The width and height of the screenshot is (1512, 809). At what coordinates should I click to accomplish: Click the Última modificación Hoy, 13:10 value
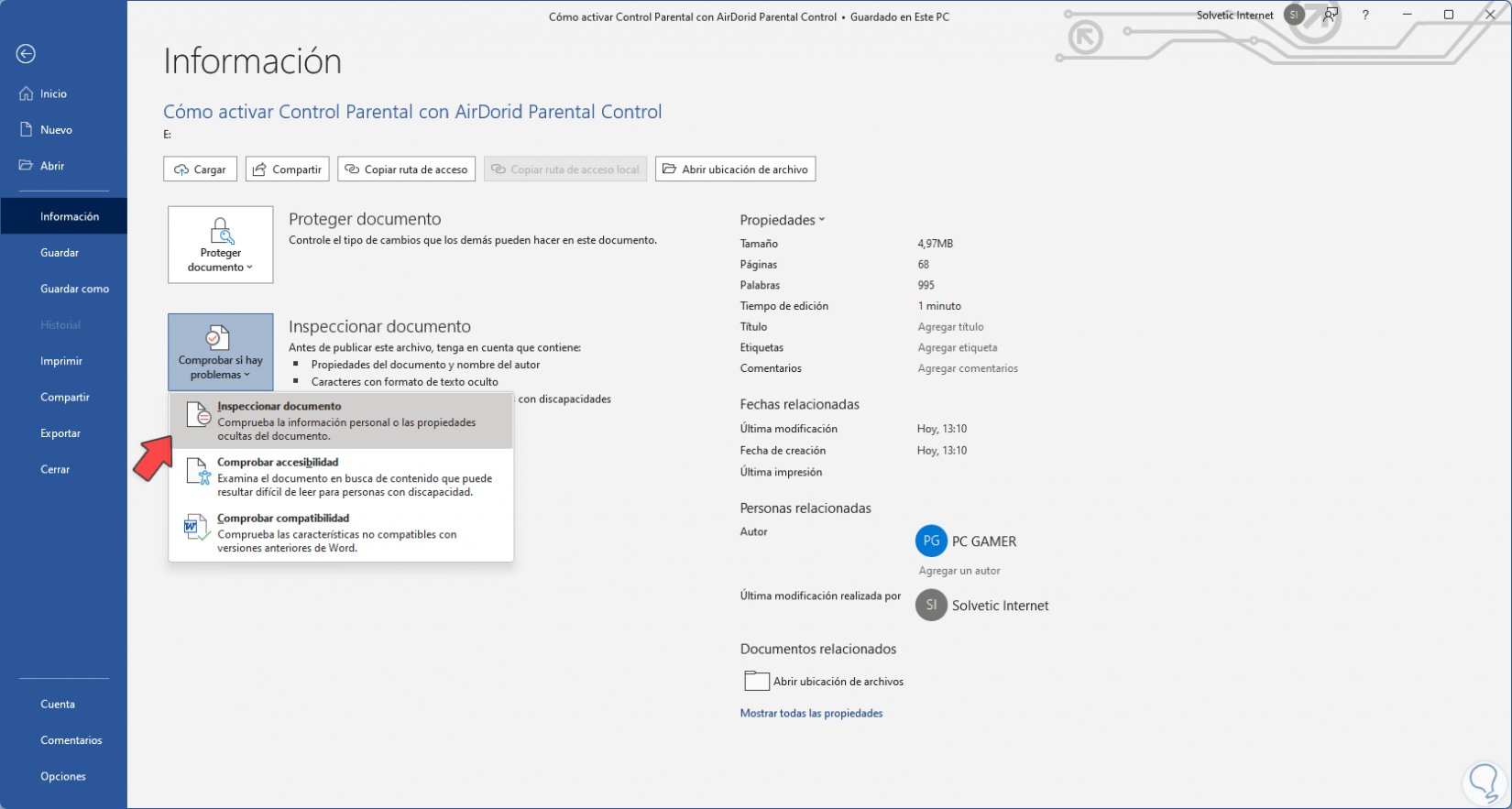(x=942, y=429)
